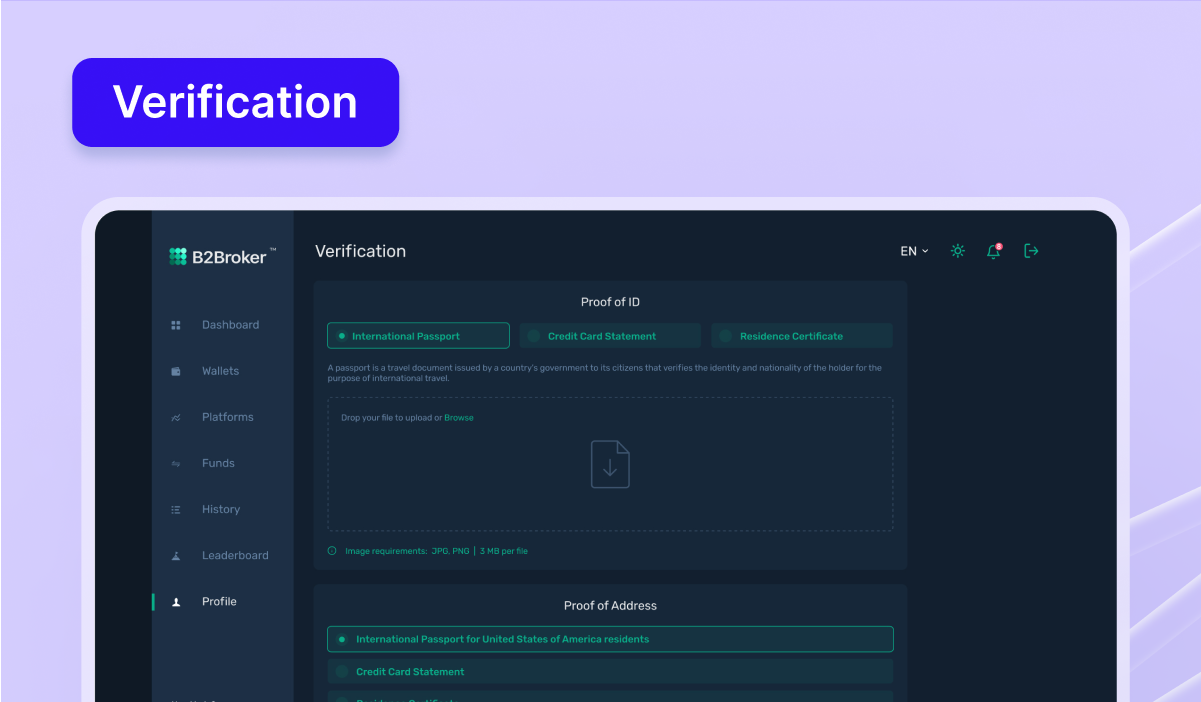Select International Passport for United States residents

(x=610, y=639)
